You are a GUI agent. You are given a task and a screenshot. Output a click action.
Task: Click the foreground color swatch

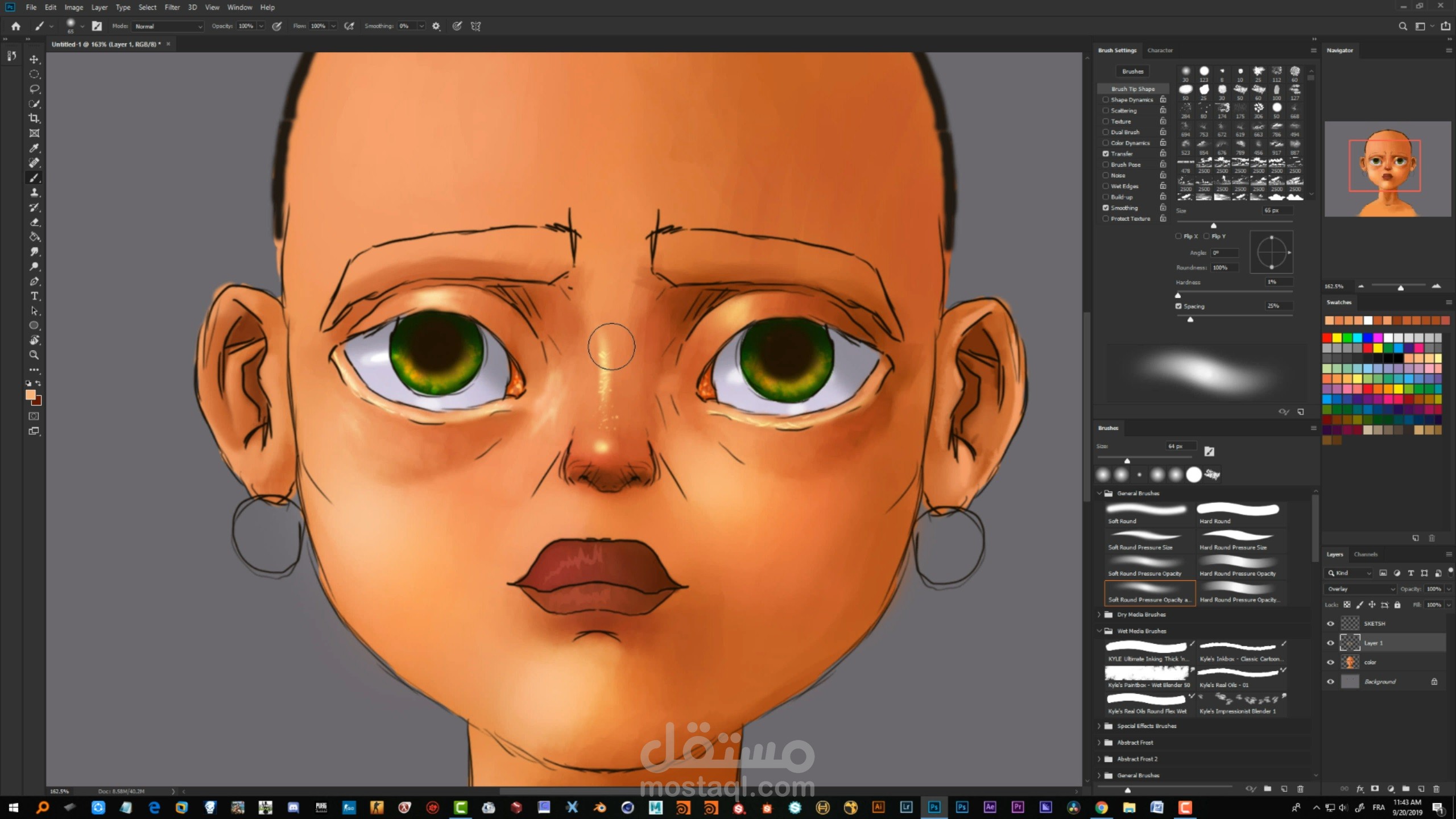[31, 395]
